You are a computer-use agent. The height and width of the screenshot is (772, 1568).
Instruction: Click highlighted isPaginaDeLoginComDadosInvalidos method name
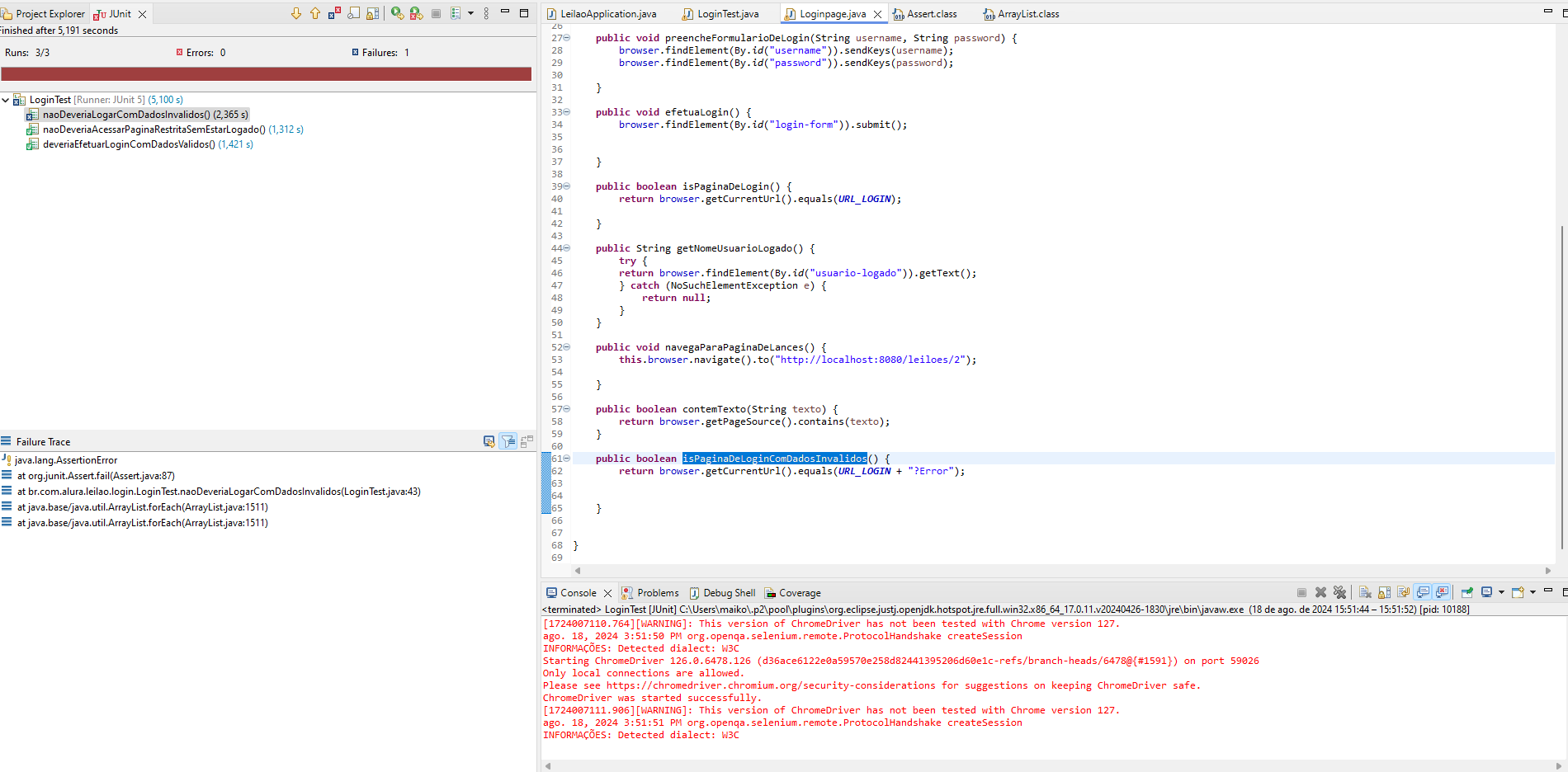pyautogui.click(x=774, y=459)
